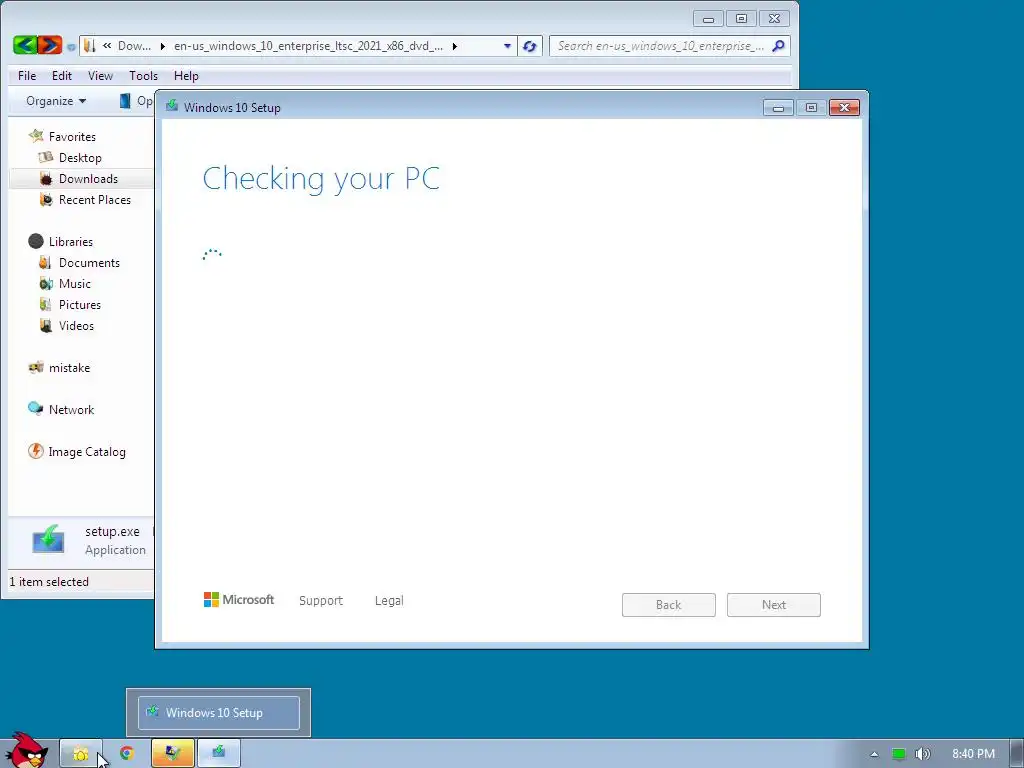Select Libraries in the navigation pane
Viewport: 1024px width, 768px height.
(x=71, y=242)
